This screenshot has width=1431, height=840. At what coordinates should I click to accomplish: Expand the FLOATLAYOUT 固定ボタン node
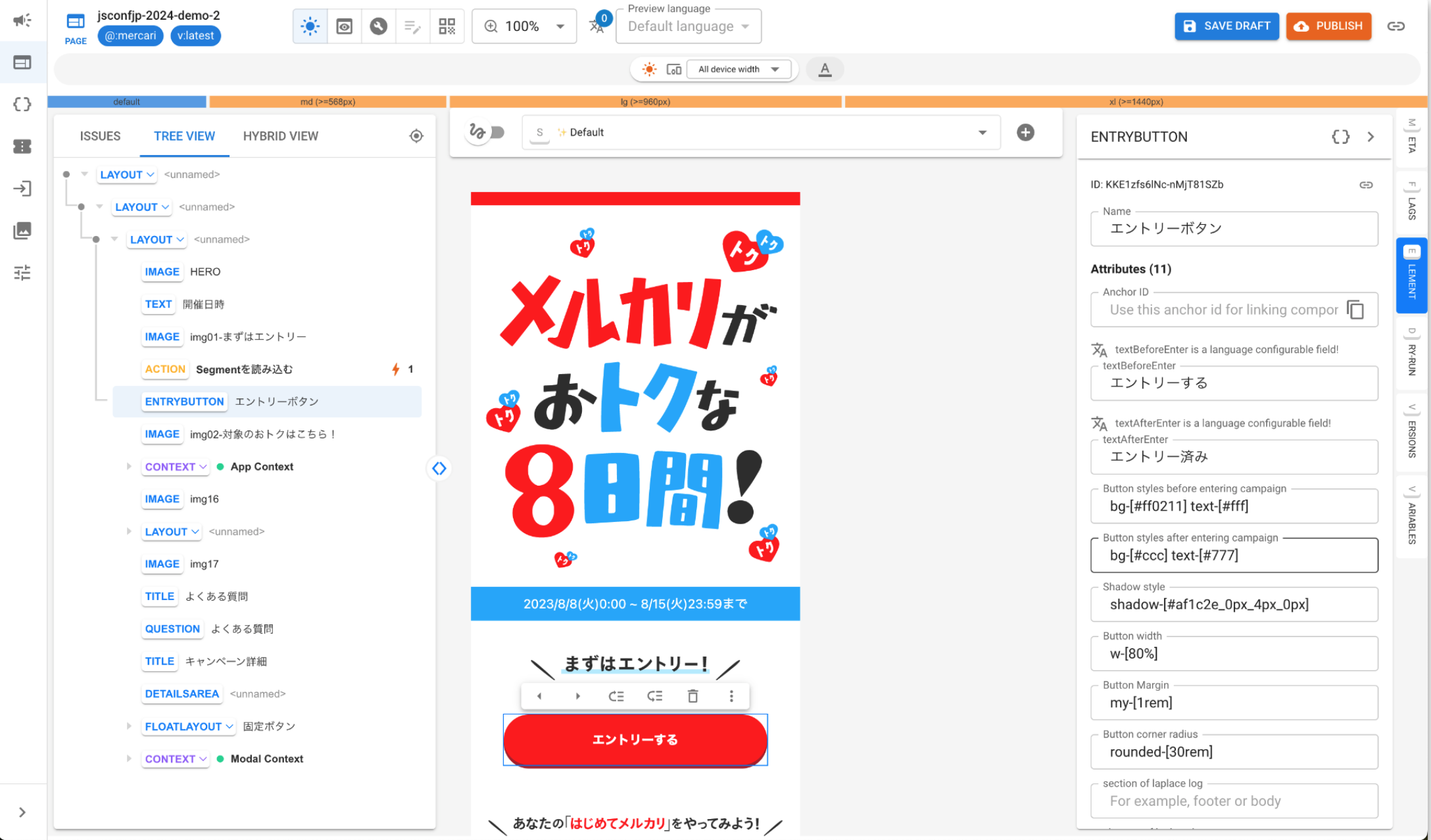pyautogui.click(x=129, y=726)
